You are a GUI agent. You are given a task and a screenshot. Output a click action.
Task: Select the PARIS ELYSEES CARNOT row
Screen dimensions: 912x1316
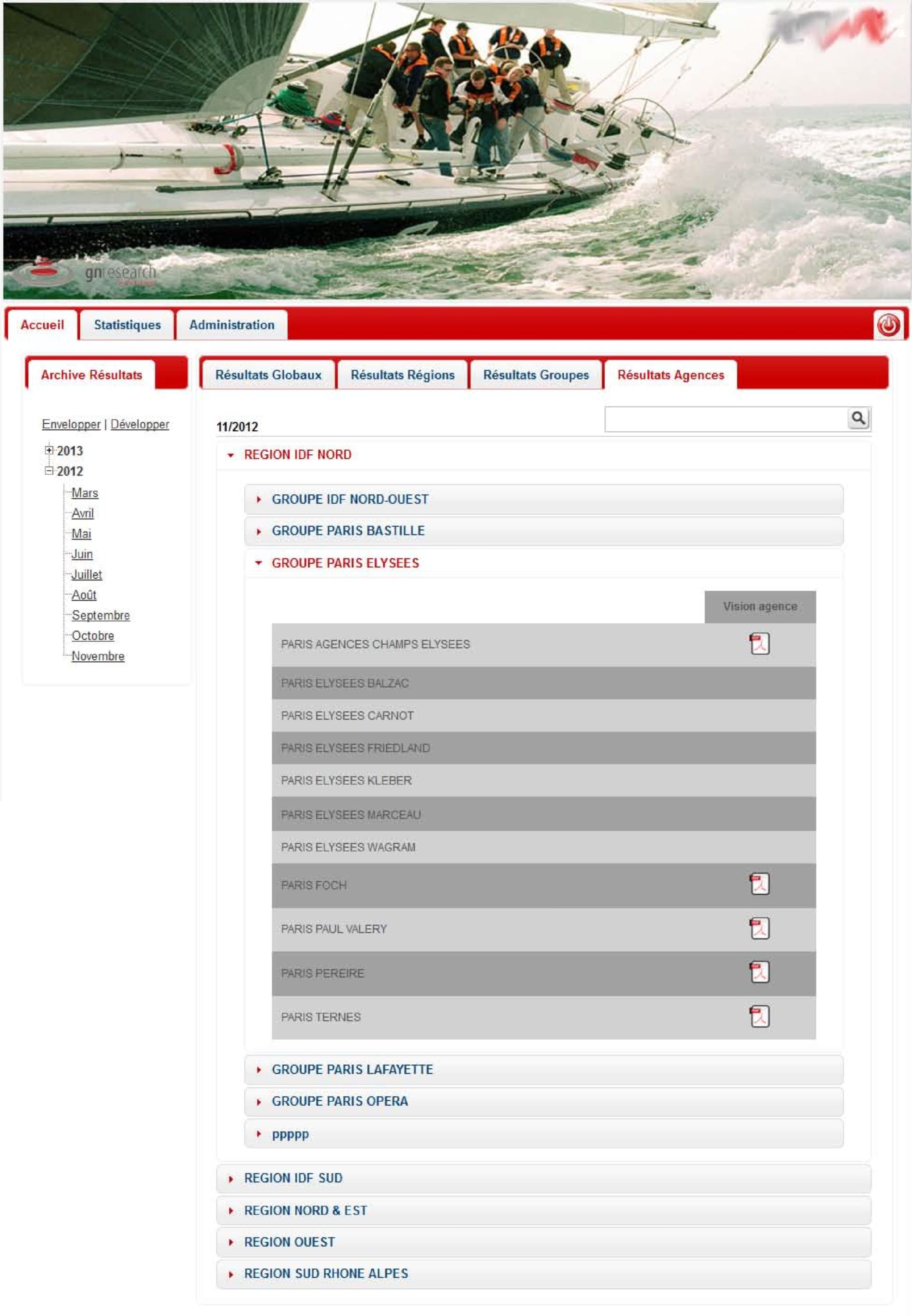[543, 716]
